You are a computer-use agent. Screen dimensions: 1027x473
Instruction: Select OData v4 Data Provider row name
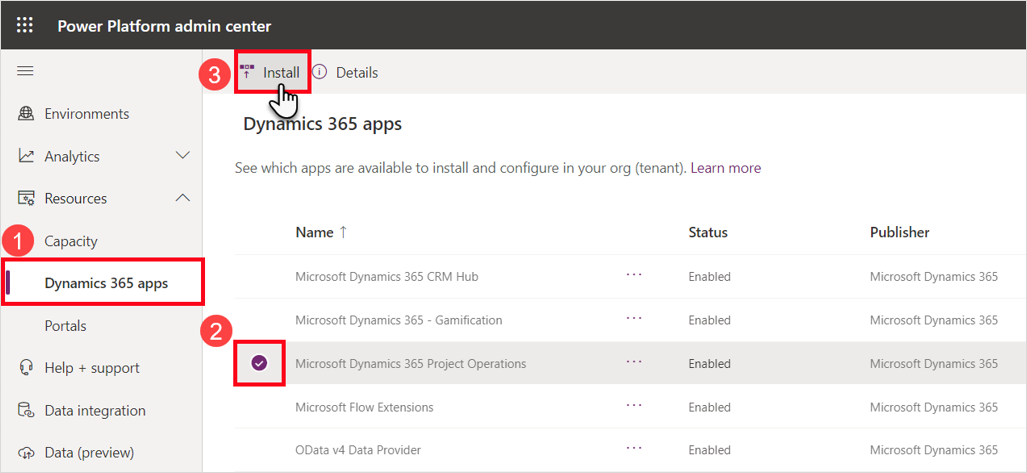pyautogui.click(x=358, y=450)
